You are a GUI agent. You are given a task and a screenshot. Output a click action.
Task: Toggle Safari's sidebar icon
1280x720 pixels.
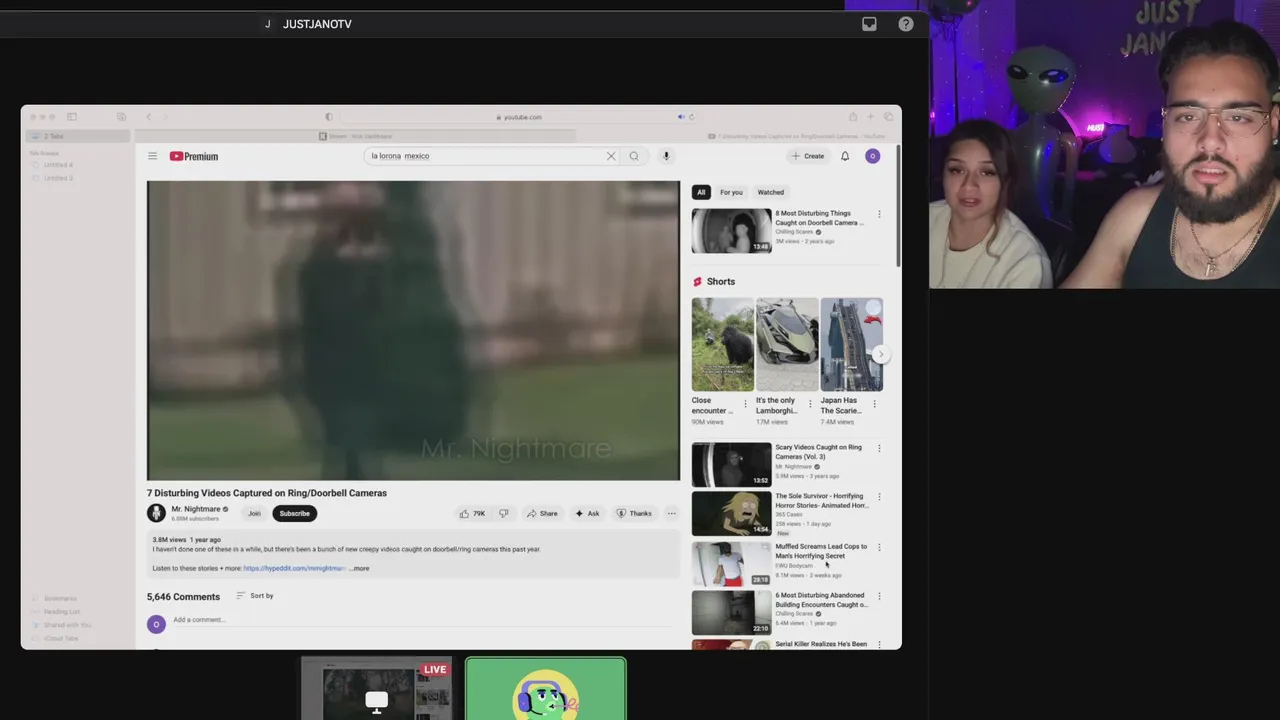(72, 117)
